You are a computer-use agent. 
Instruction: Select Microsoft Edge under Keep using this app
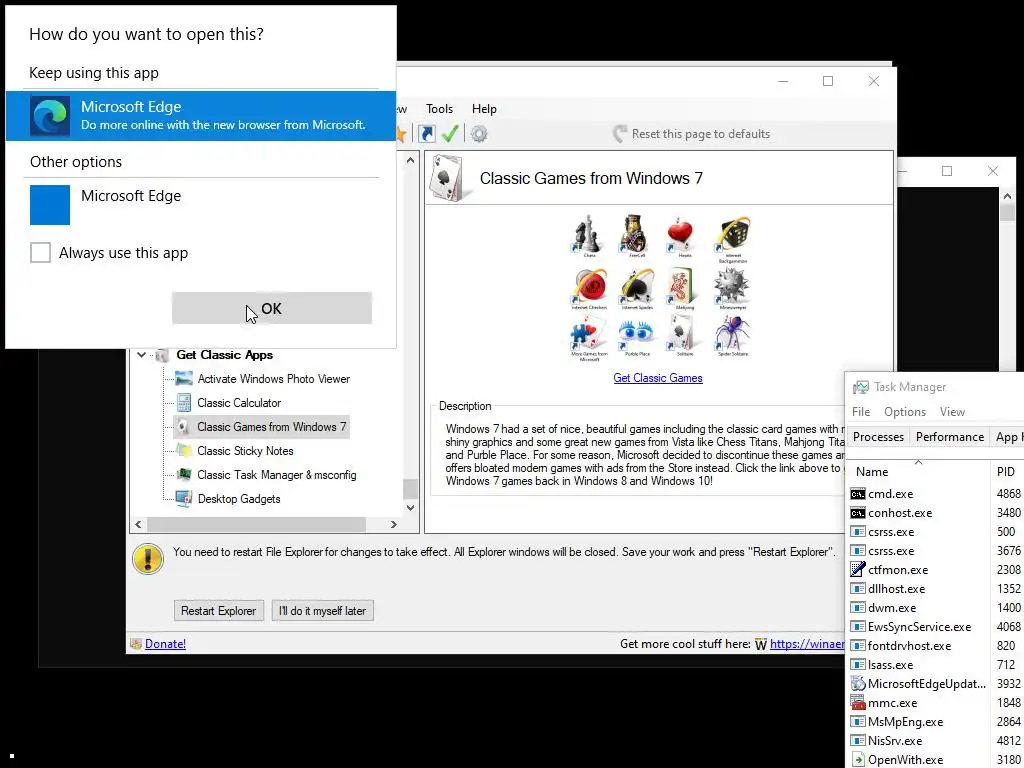pos(200,116)
